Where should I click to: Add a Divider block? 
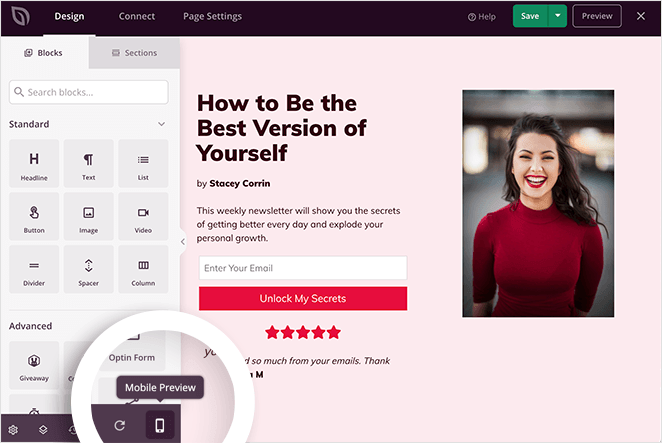tap(34, 269)
